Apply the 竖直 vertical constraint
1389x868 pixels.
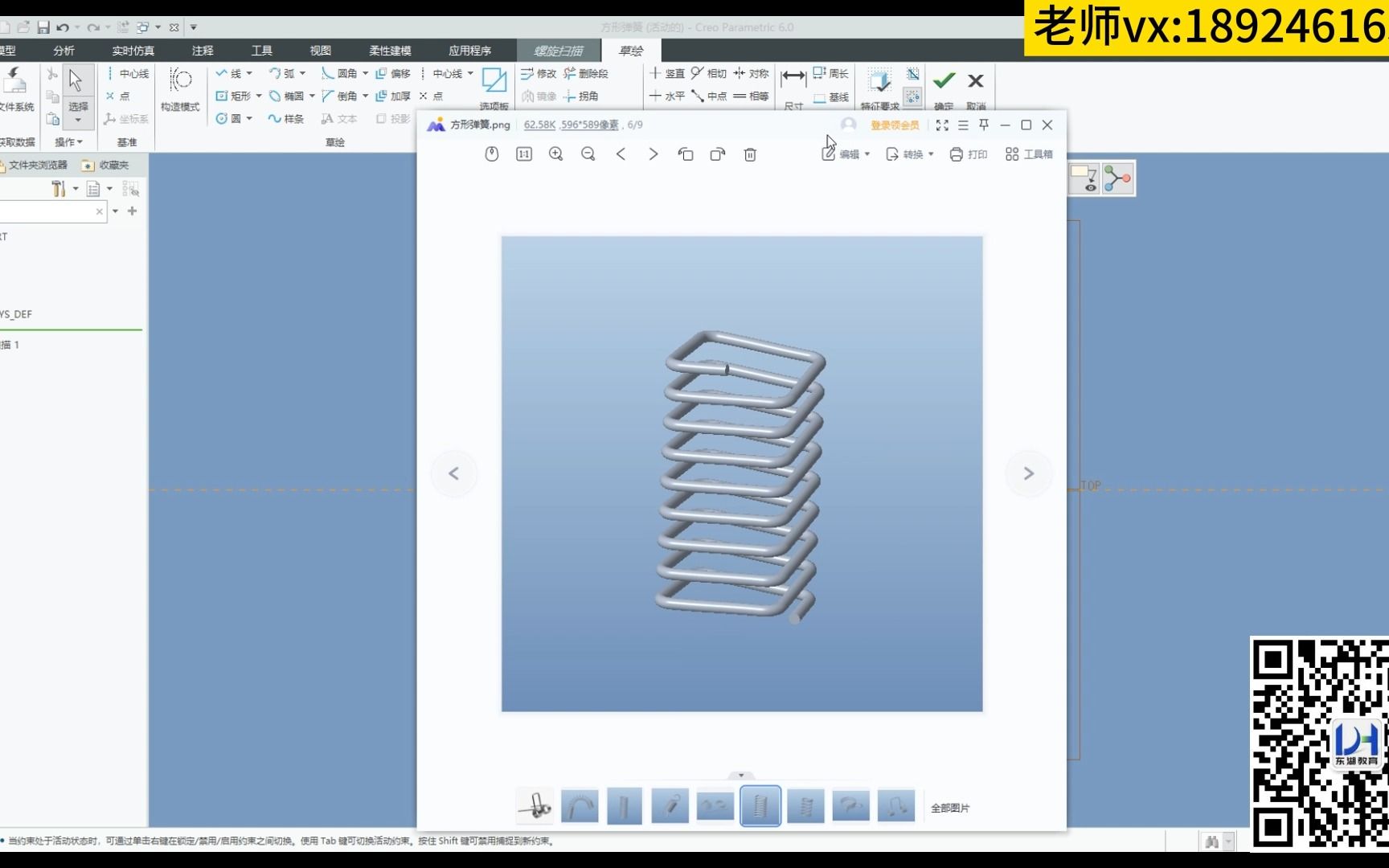coord(666,73)
